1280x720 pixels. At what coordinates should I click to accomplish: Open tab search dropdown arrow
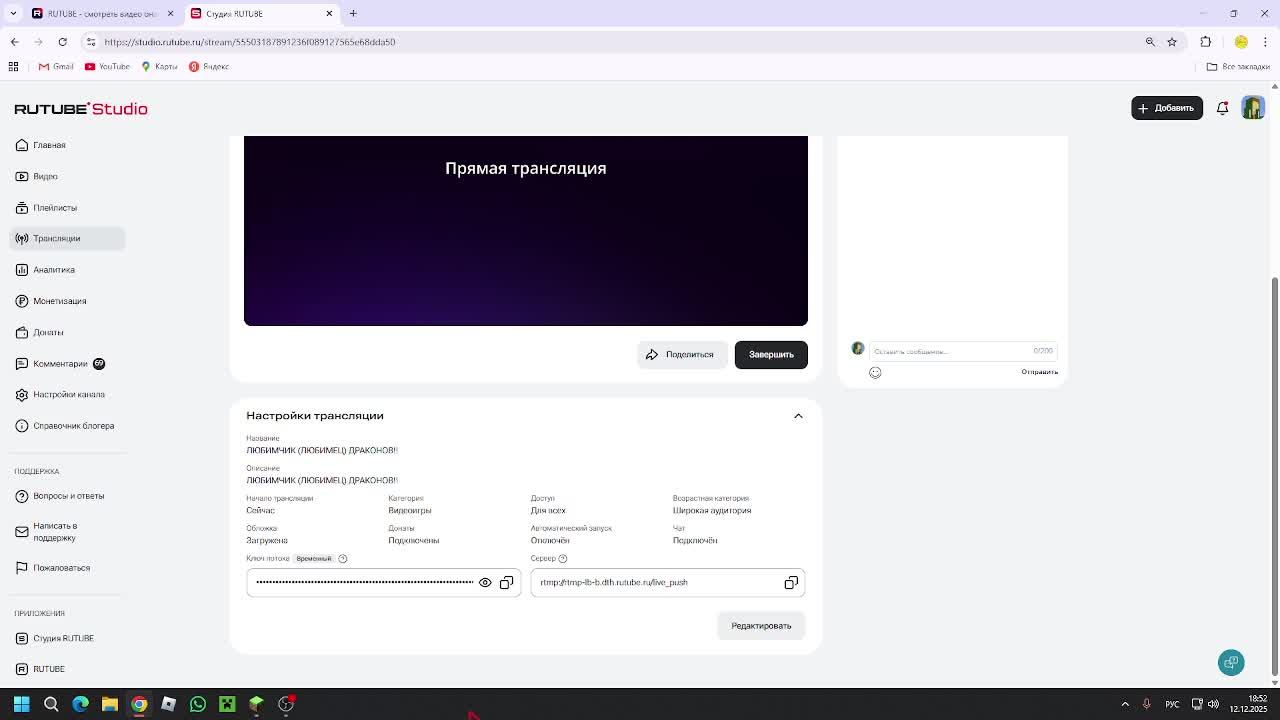(x=13, y=13)
